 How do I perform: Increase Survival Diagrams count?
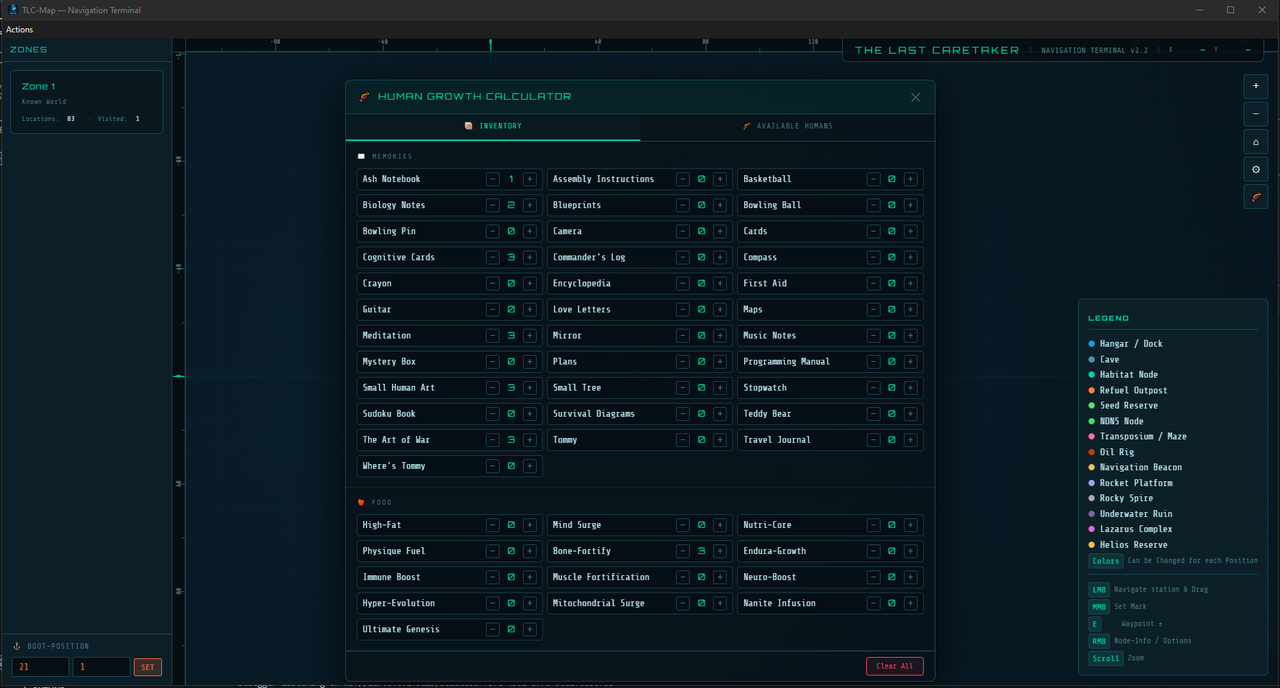[x=719, y=413]
